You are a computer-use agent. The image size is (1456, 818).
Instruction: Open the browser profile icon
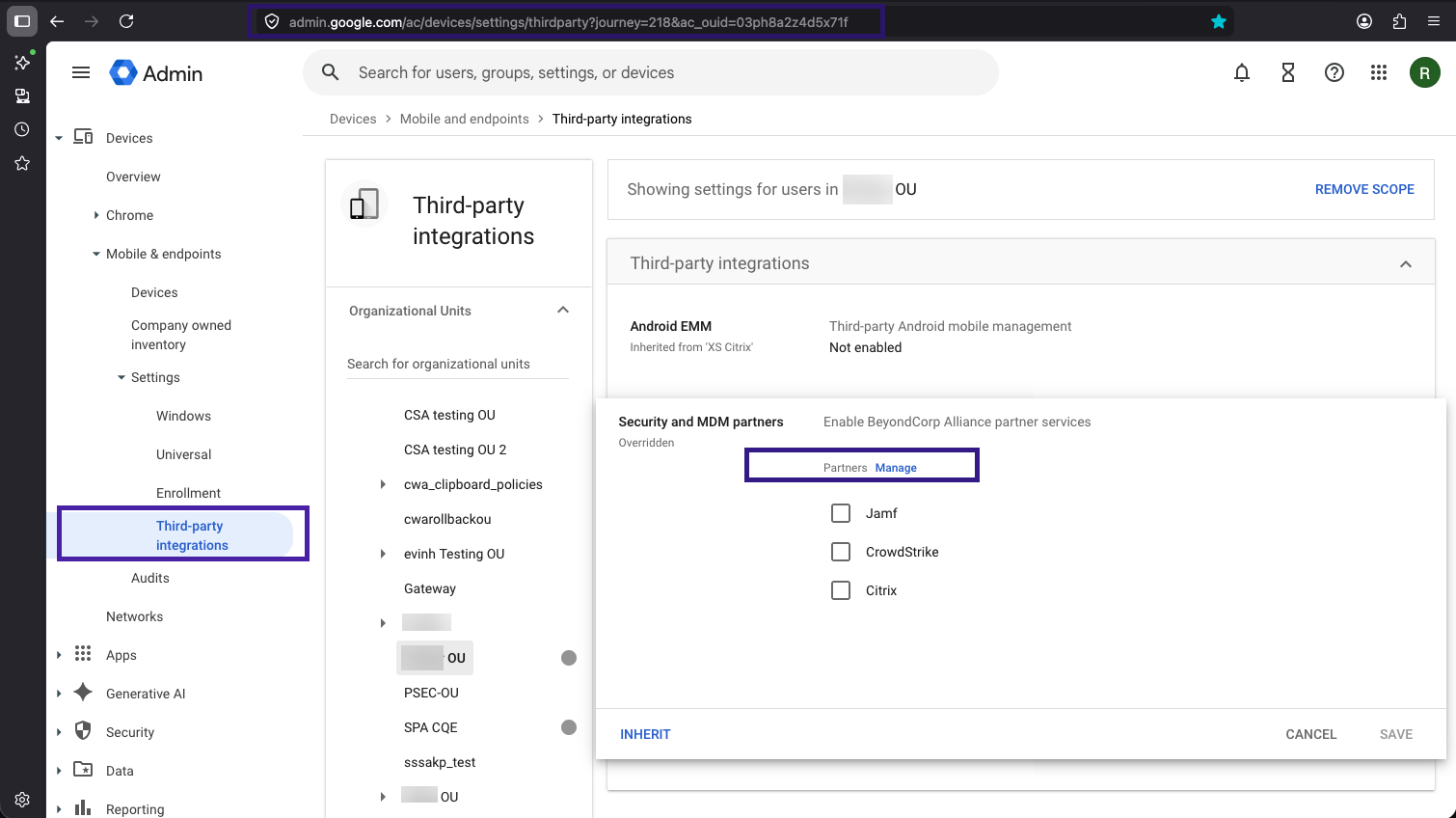(1364, 21)
